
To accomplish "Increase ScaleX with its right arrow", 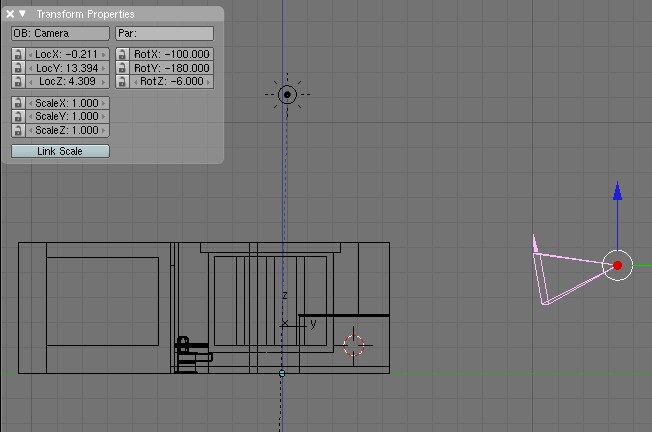I will coord(104,103).
